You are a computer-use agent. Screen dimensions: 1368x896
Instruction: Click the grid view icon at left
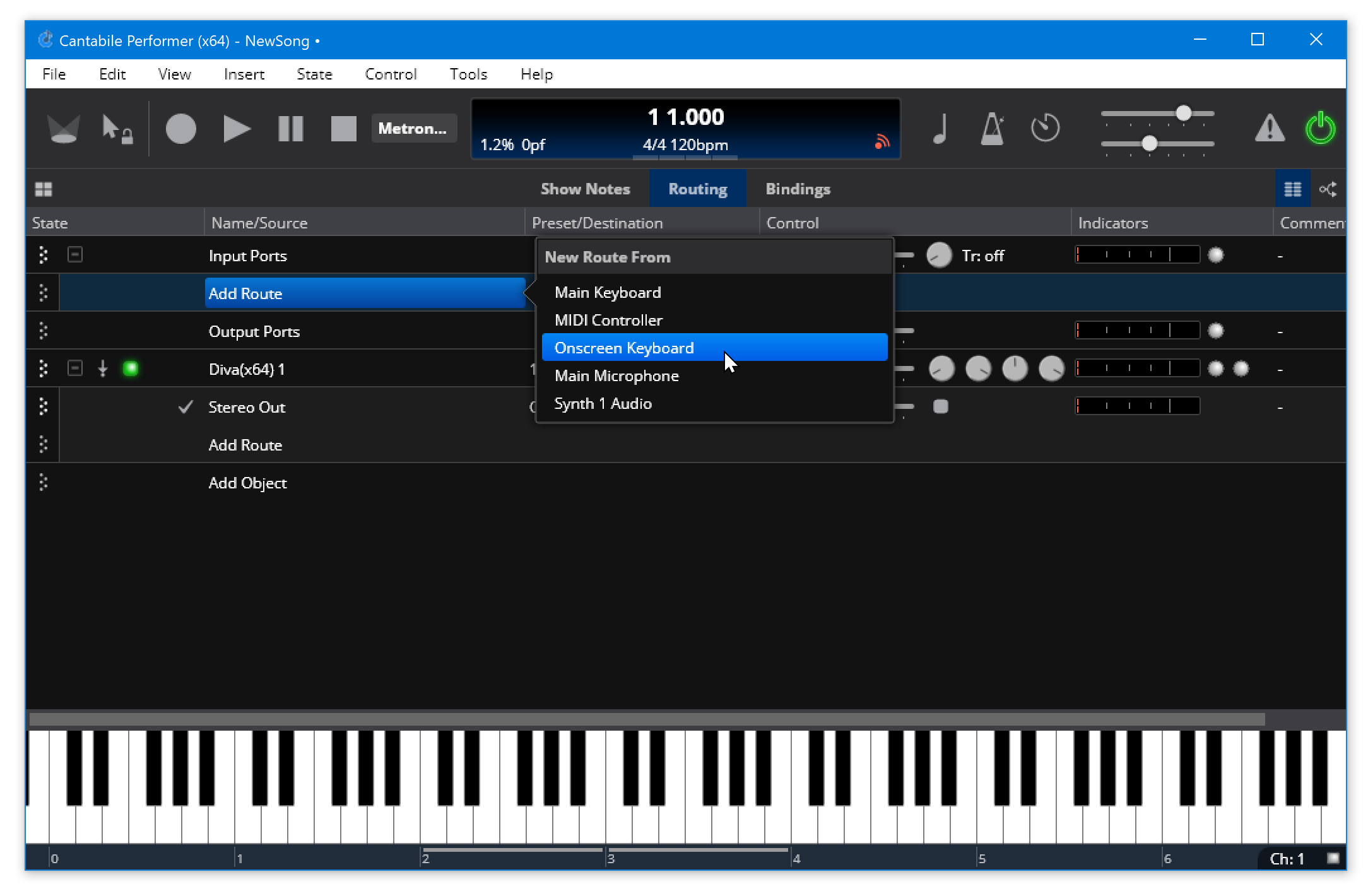point(44,189)
